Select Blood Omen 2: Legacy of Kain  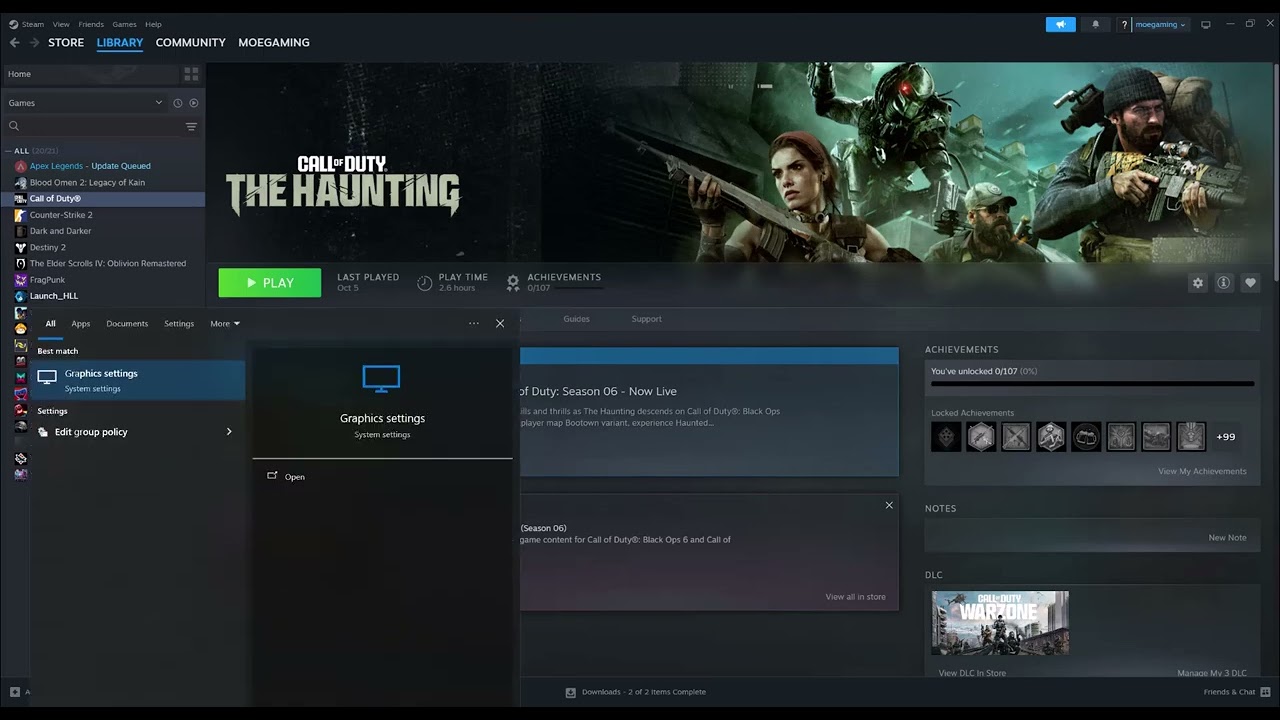point(103,182)
